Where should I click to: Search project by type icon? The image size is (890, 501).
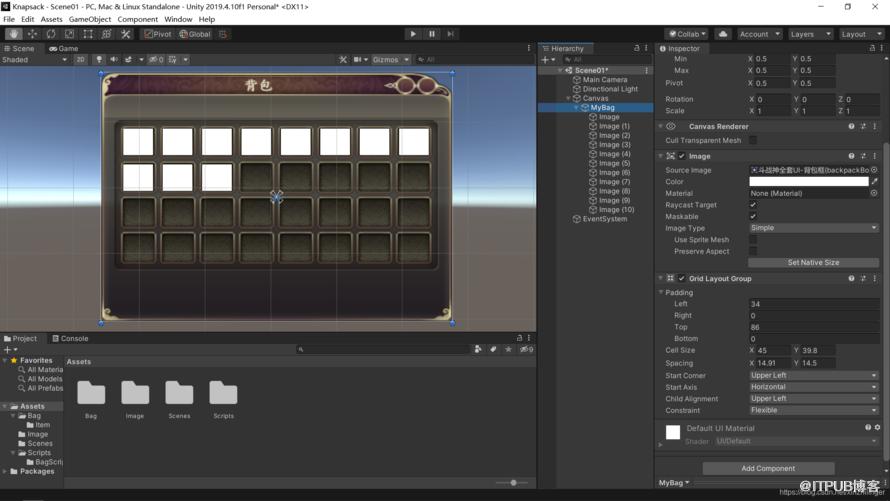478,350
